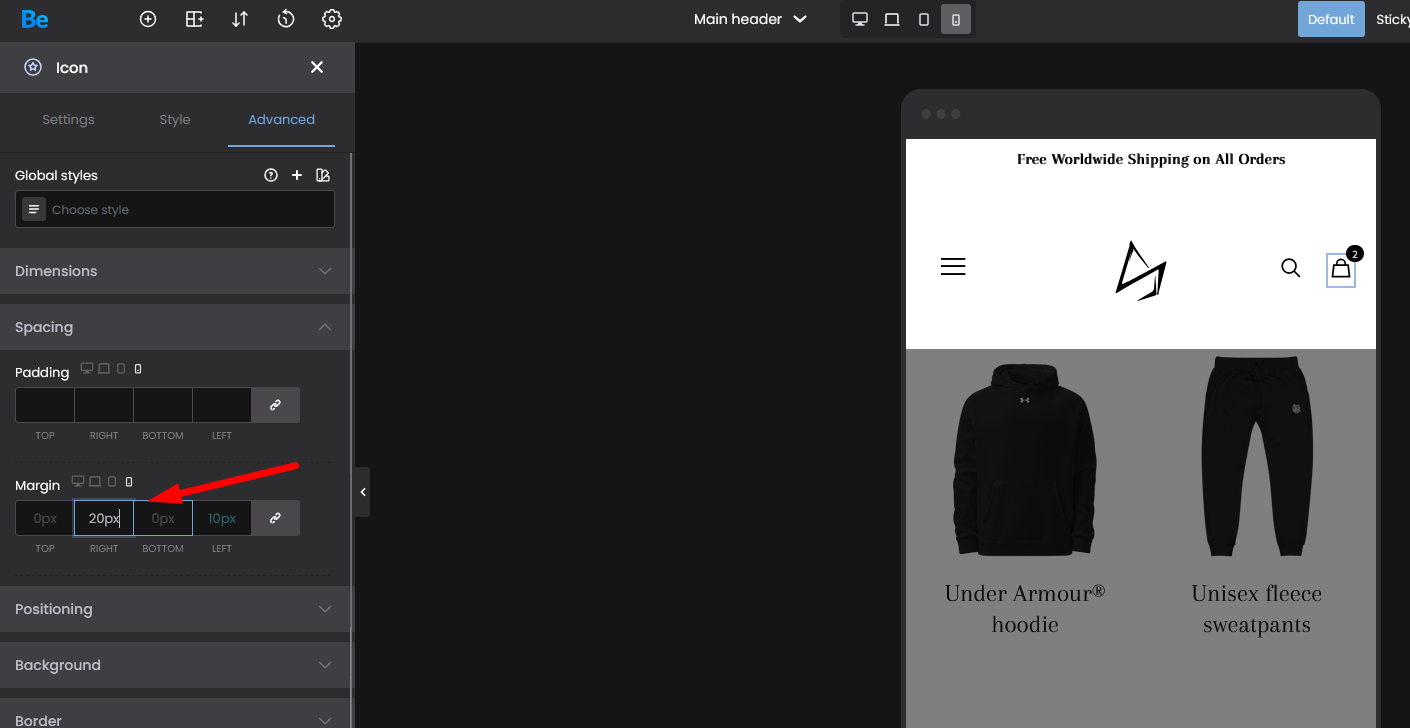This screenshot has height=728, width=1410.
Task: Switch to the Style tab
Action: point(175,119)
